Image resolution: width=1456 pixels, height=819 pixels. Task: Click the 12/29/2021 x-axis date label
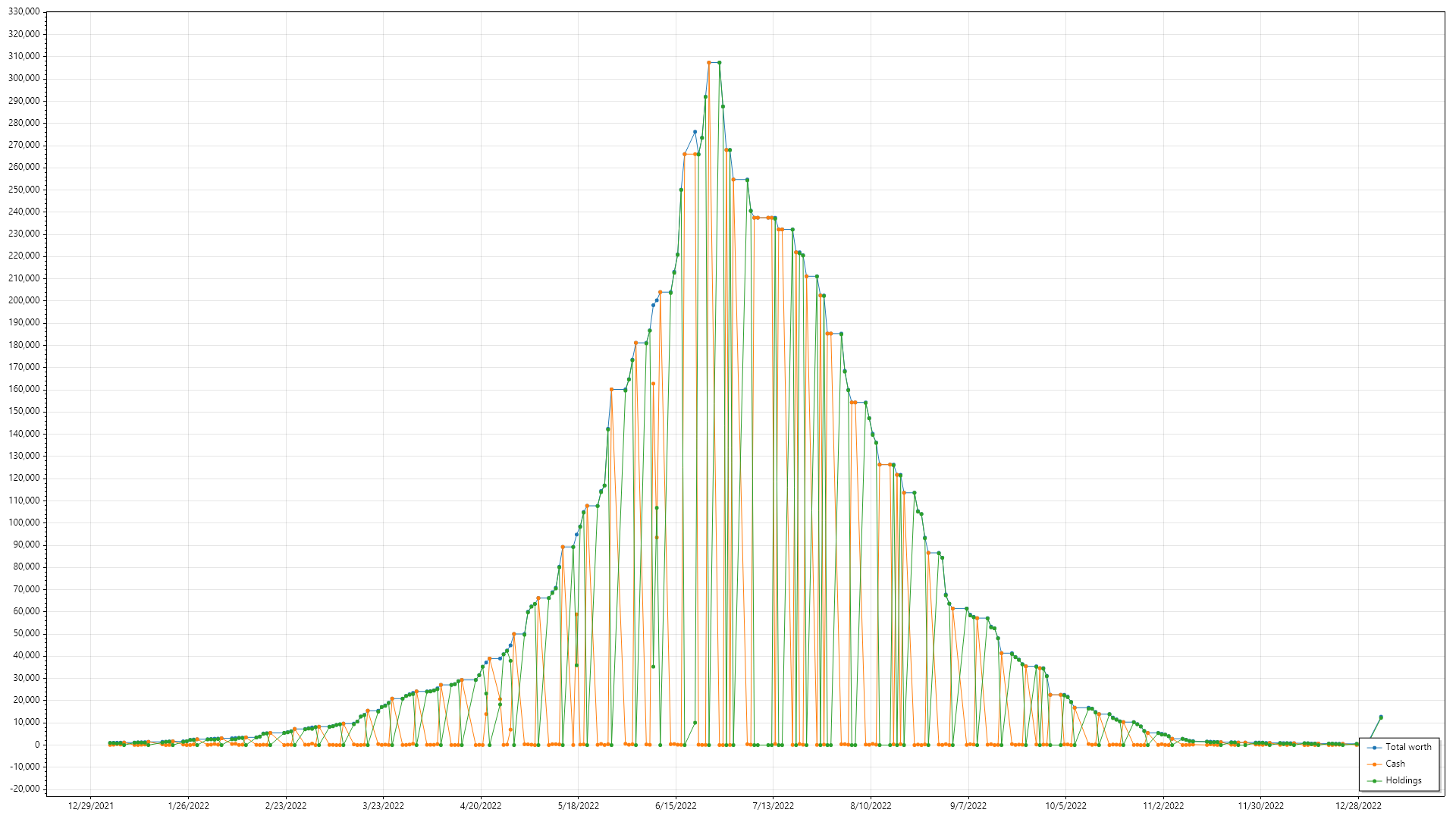[91, 806]
